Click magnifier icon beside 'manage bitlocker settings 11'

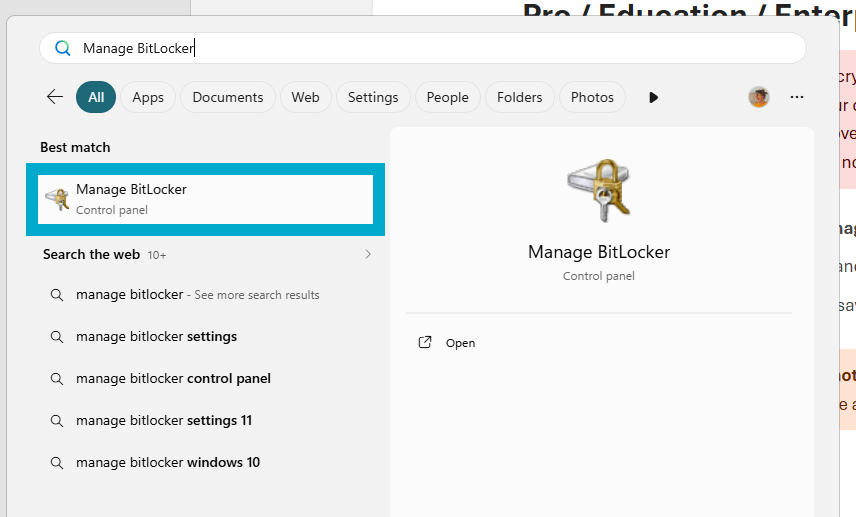[57, 420]
